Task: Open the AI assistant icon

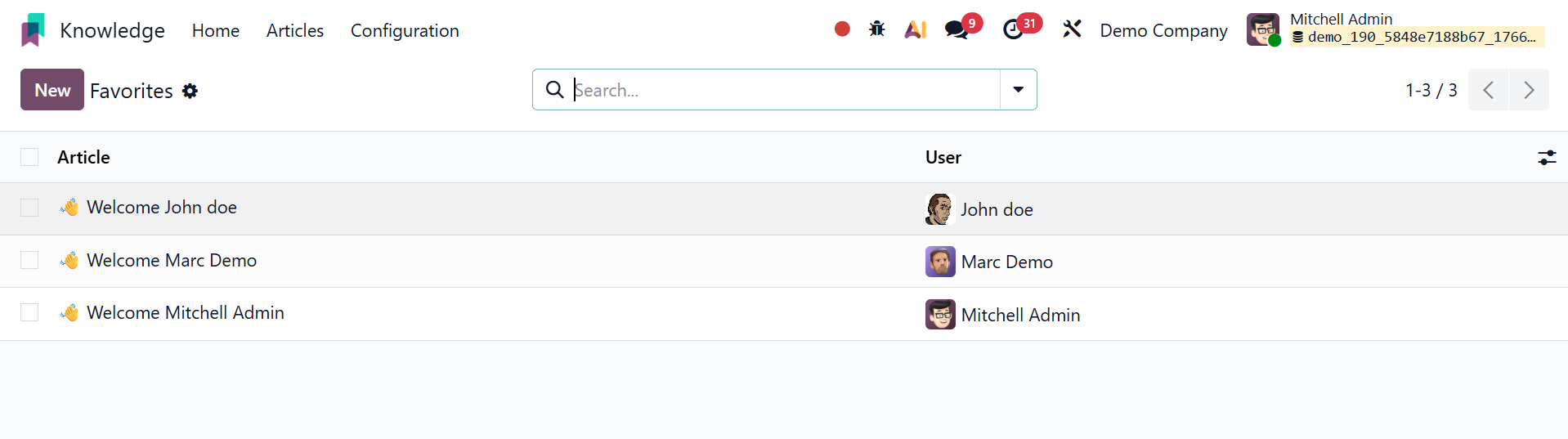Action: 916,30
